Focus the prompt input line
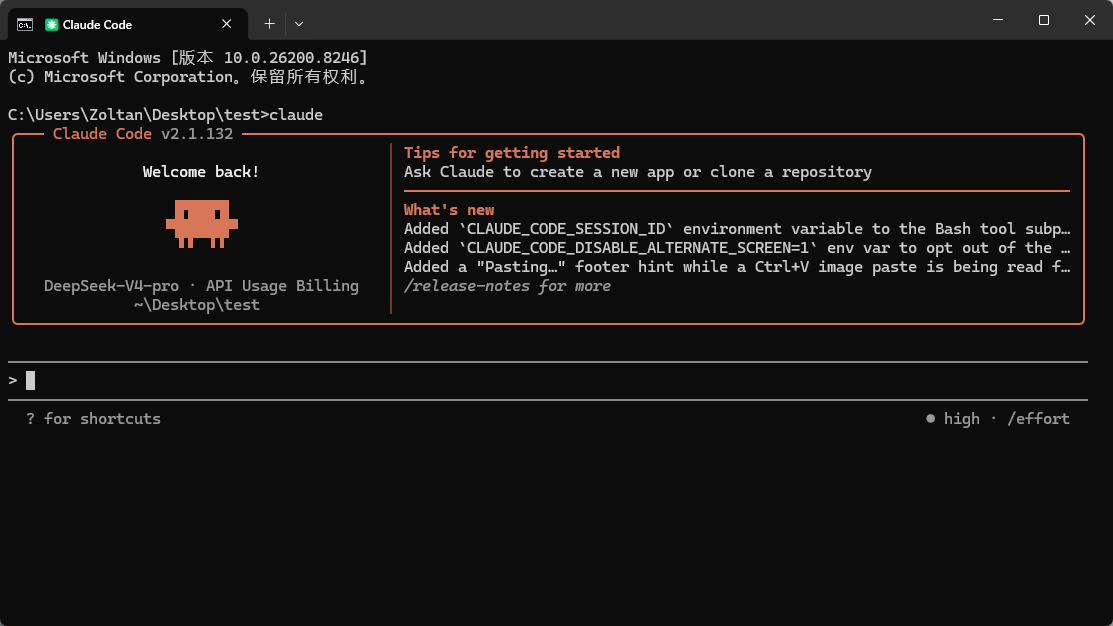Screen dimensions: 1113x626 pyautogui.click(x=547, y=380)
